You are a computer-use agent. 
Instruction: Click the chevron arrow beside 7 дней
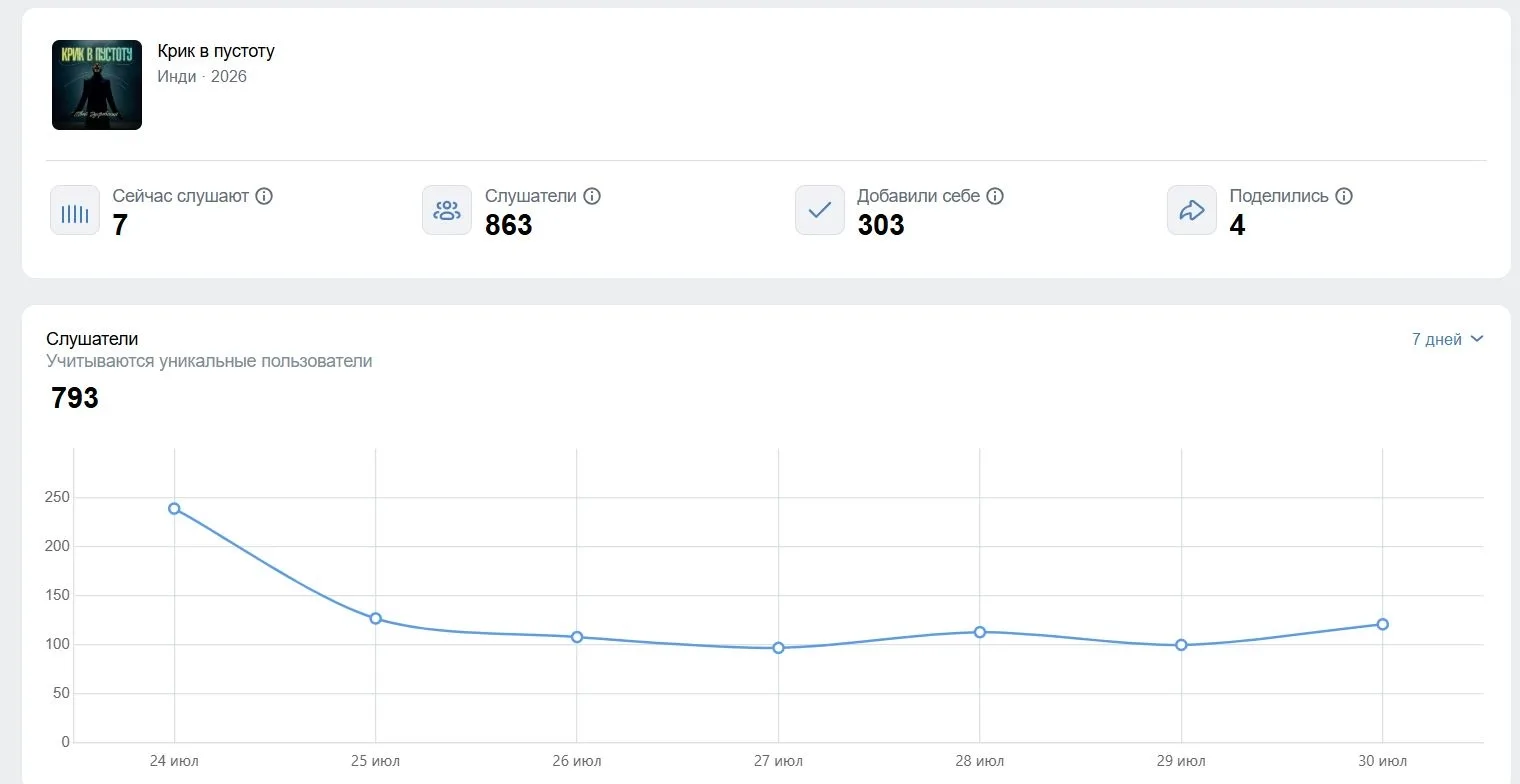pos(1477,339)
